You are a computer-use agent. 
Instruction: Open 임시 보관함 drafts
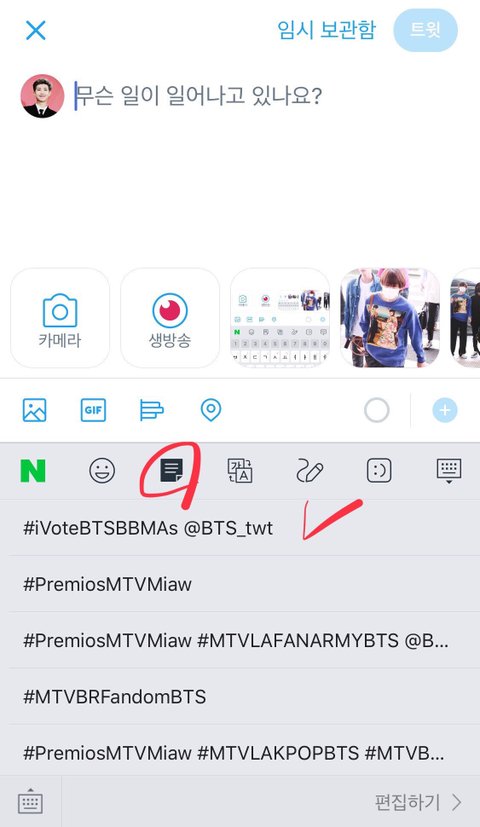[327, 30]
